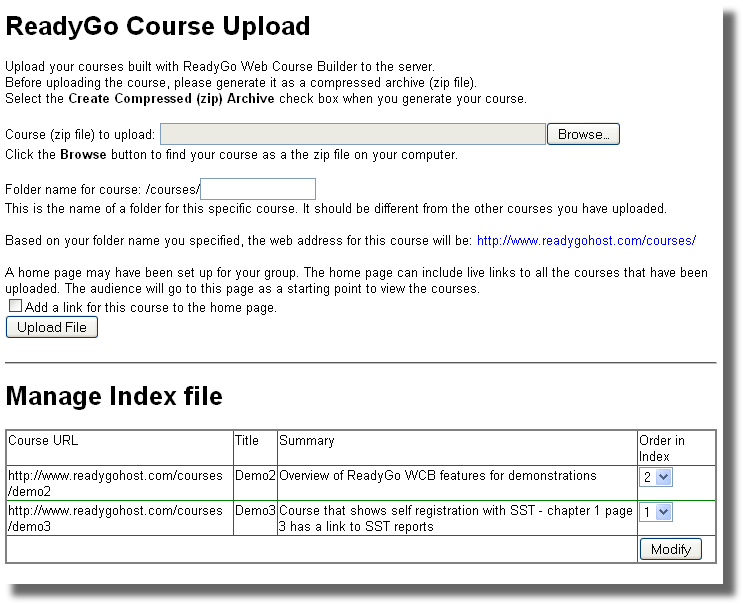Viewport: 743px width, 604px height.
Task: Click the 'Create Compressed (zip) Archive' bold text
Action: click(171, 99)
